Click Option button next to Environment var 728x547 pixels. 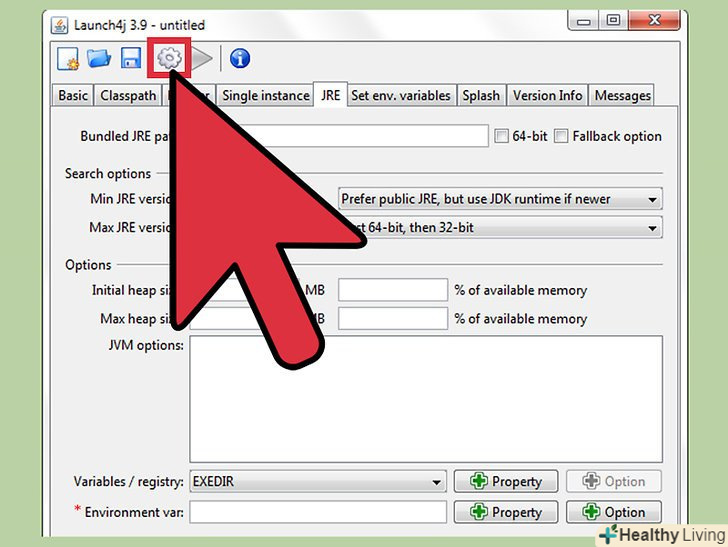pyautogui.click(x=614, y=512)
